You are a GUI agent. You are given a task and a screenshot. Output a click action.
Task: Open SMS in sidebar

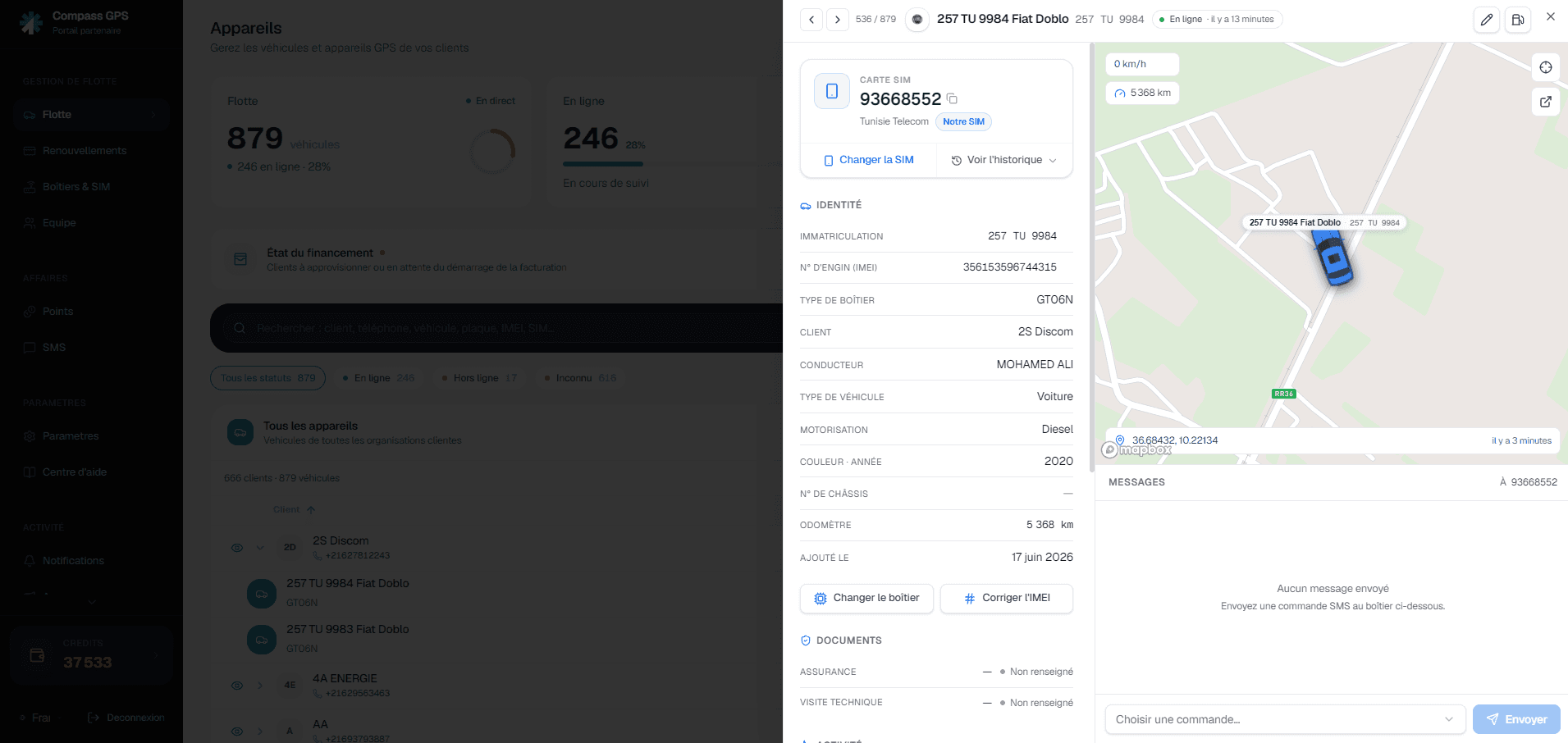[x=90, y=348]
